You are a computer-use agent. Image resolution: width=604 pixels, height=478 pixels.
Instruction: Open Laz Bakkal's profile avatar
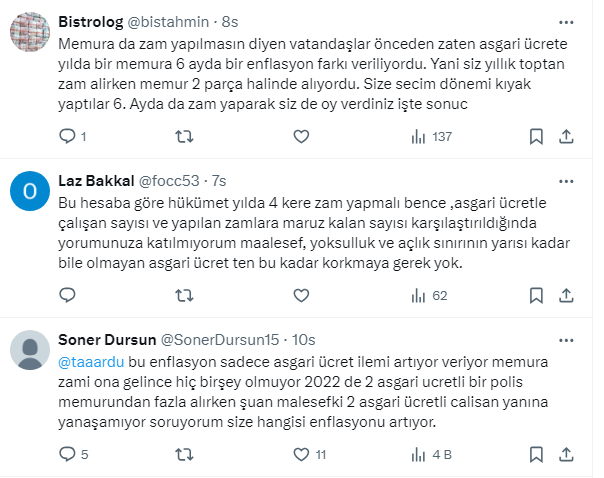click(31, 190)
